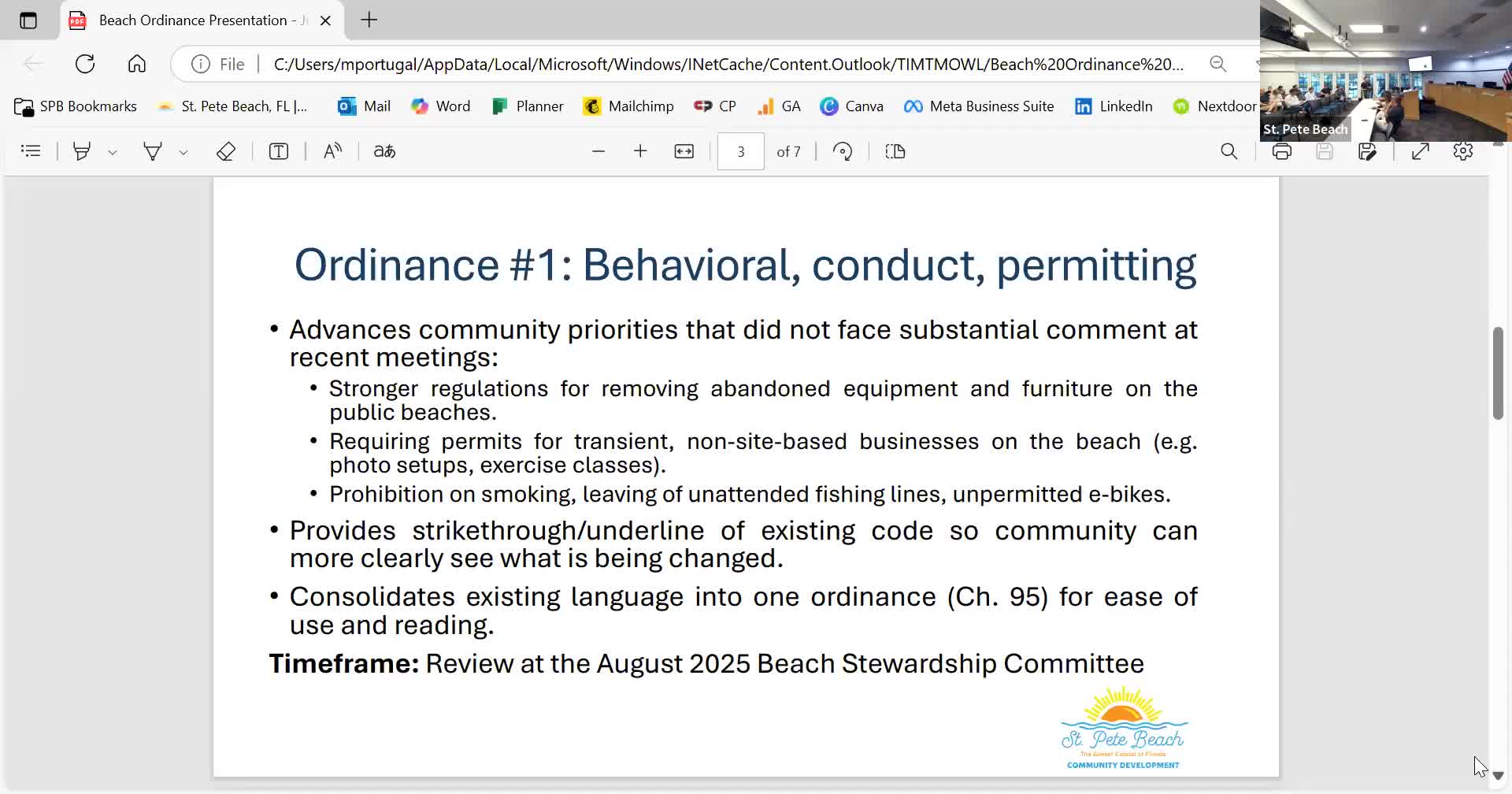The height and width of the screenshot is (794, 1512).
Task: Refresh the current page
Action: (x=85, y=64)
